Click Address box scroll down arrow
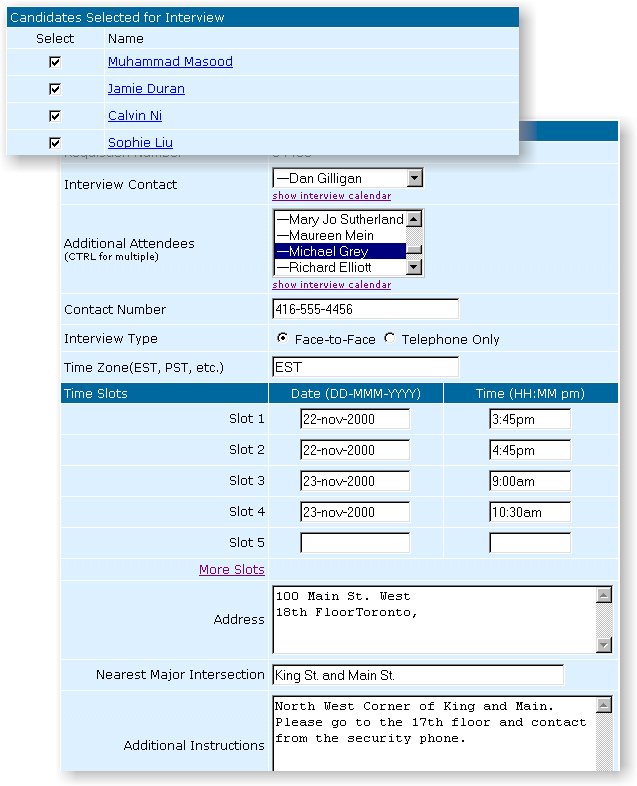The height and width of the screenshot is (786, 637). 604,645
